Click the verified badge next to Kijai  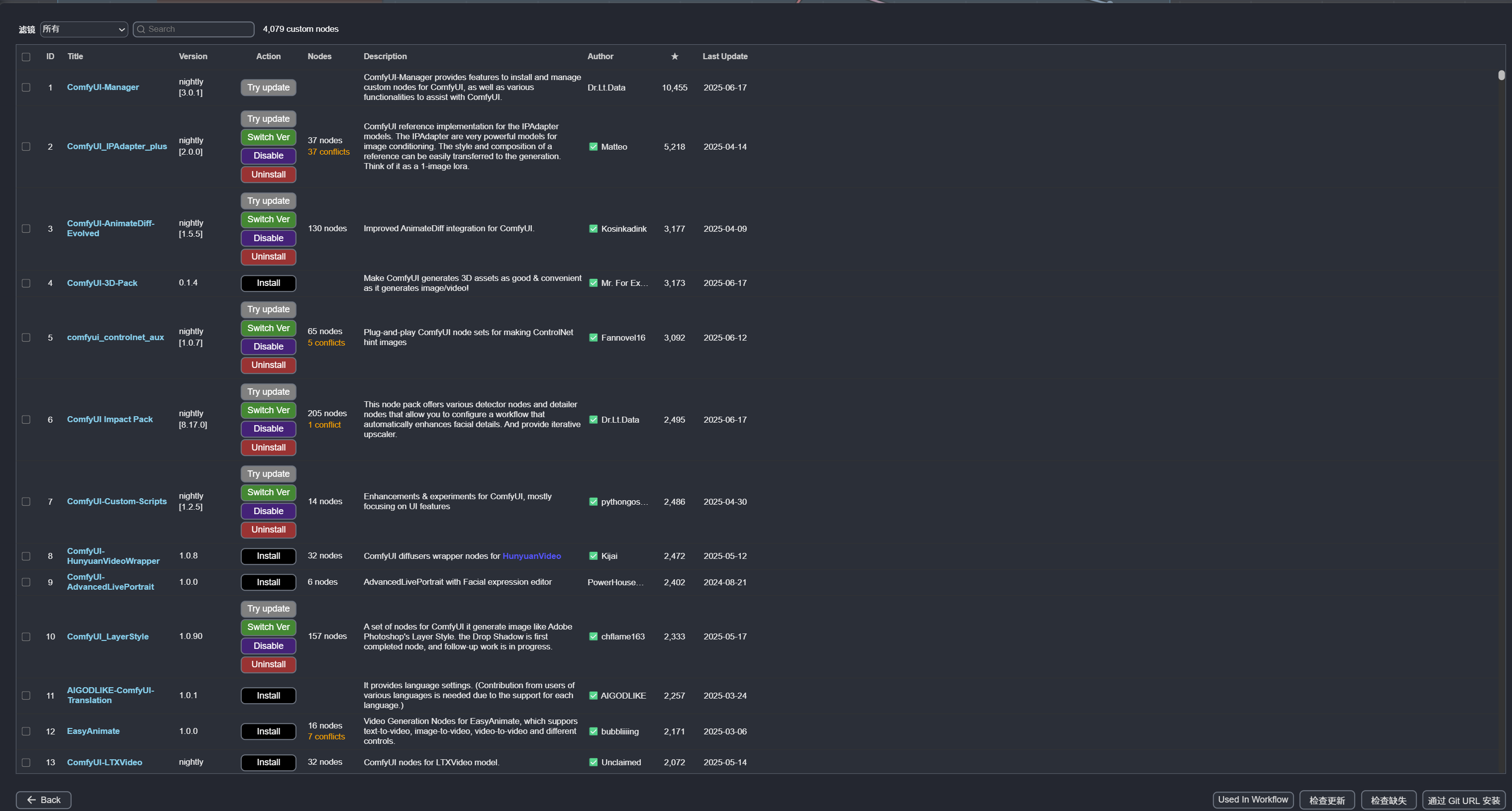(593, 556)
